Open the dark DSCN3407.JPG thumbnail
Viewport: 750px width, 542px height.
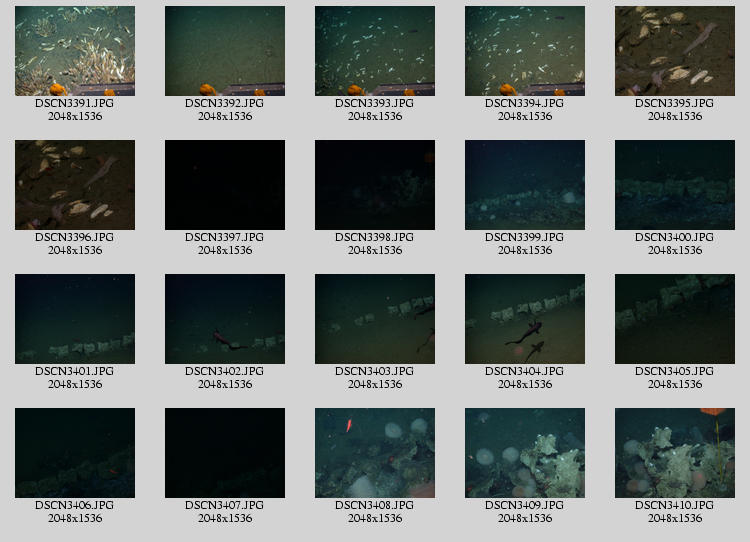coord(225,453)
